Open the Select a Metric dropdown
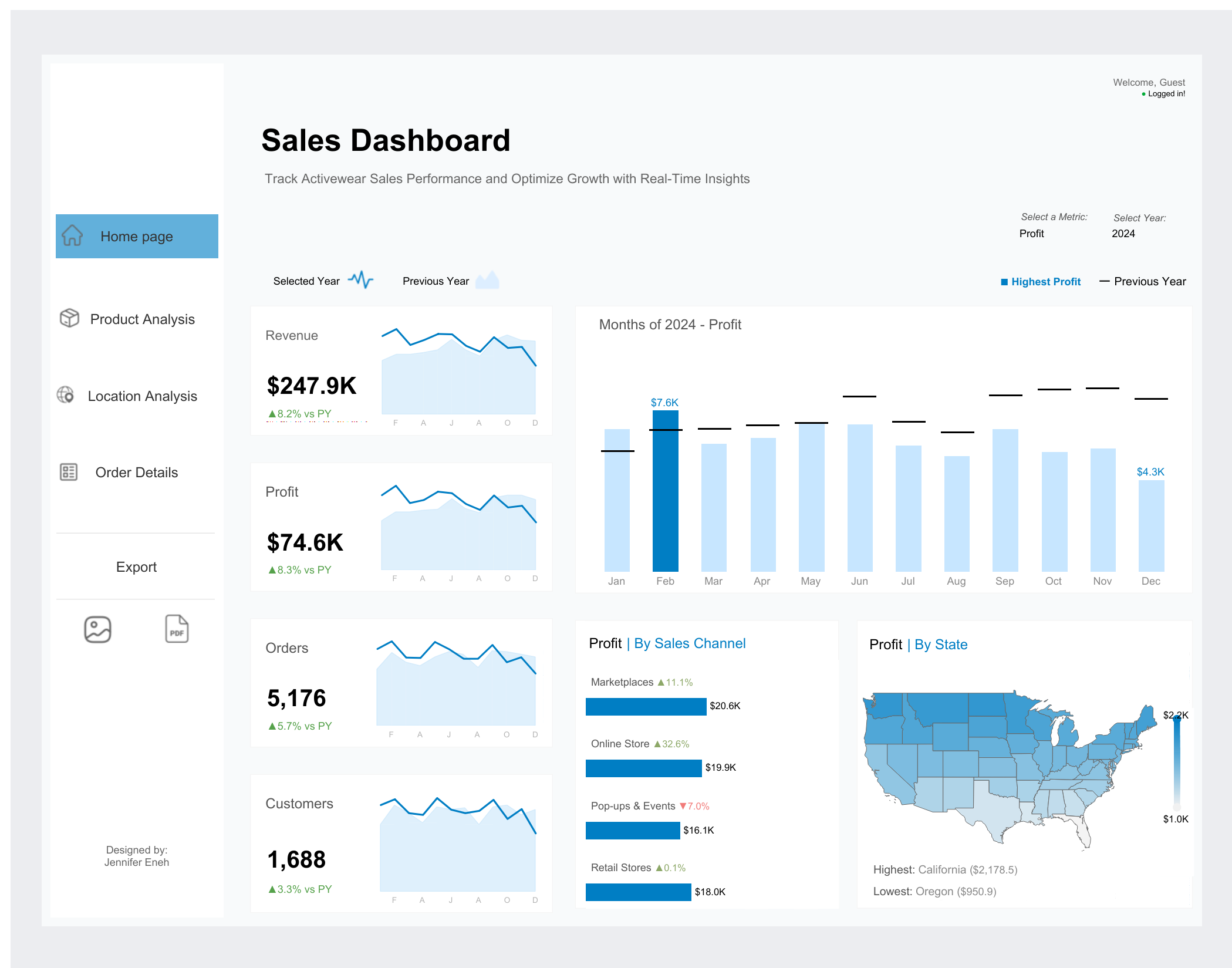This screenshot has width=1232, height=968. 1031,234
